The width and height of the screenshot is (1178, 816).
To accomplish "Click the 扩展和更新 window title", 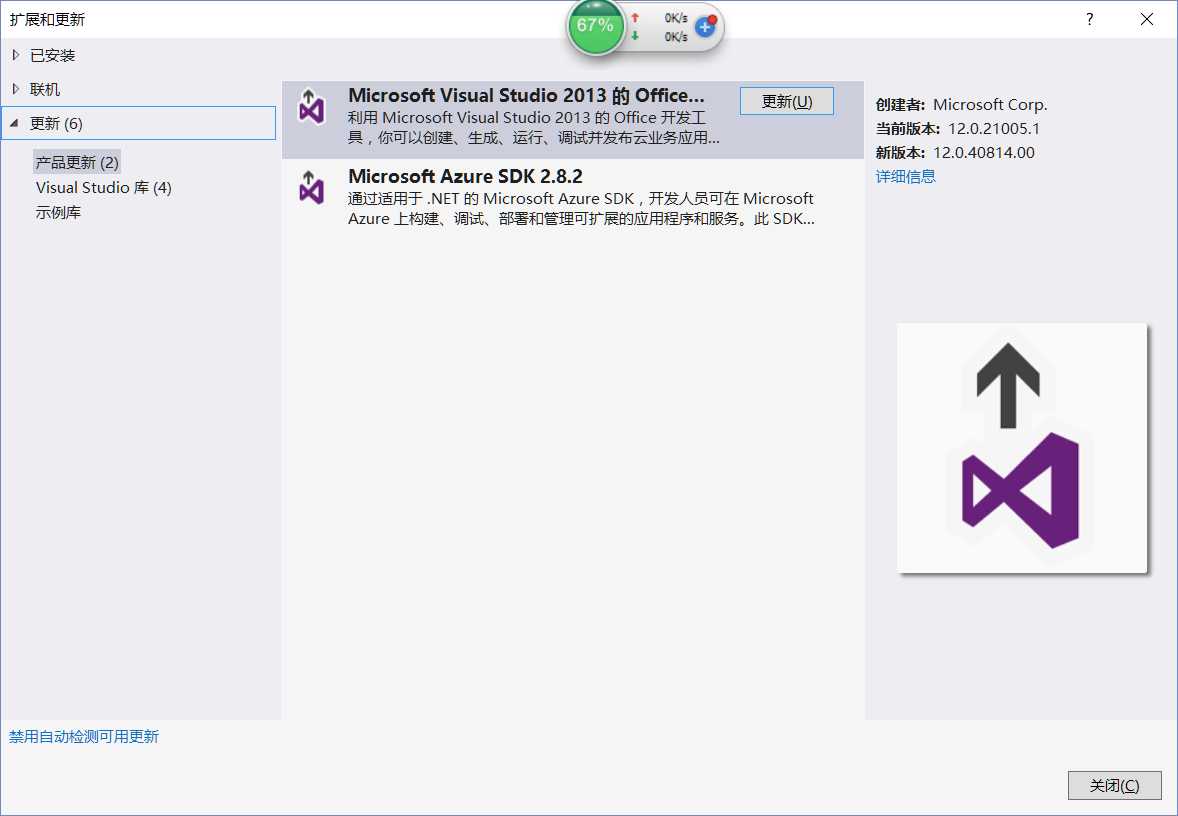I will click(x=47, y=20).
